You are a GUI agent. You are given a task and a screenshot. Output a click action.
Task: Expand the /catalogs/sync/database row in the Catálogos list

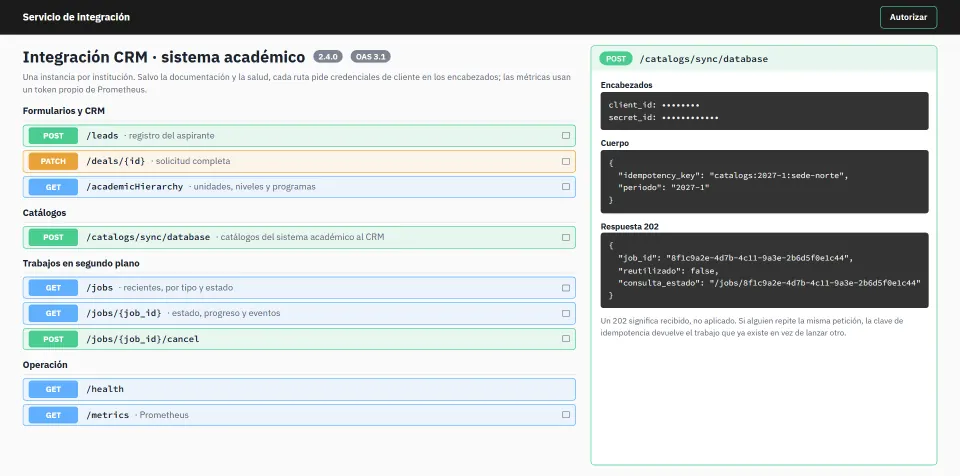click(x=299, y=237)
